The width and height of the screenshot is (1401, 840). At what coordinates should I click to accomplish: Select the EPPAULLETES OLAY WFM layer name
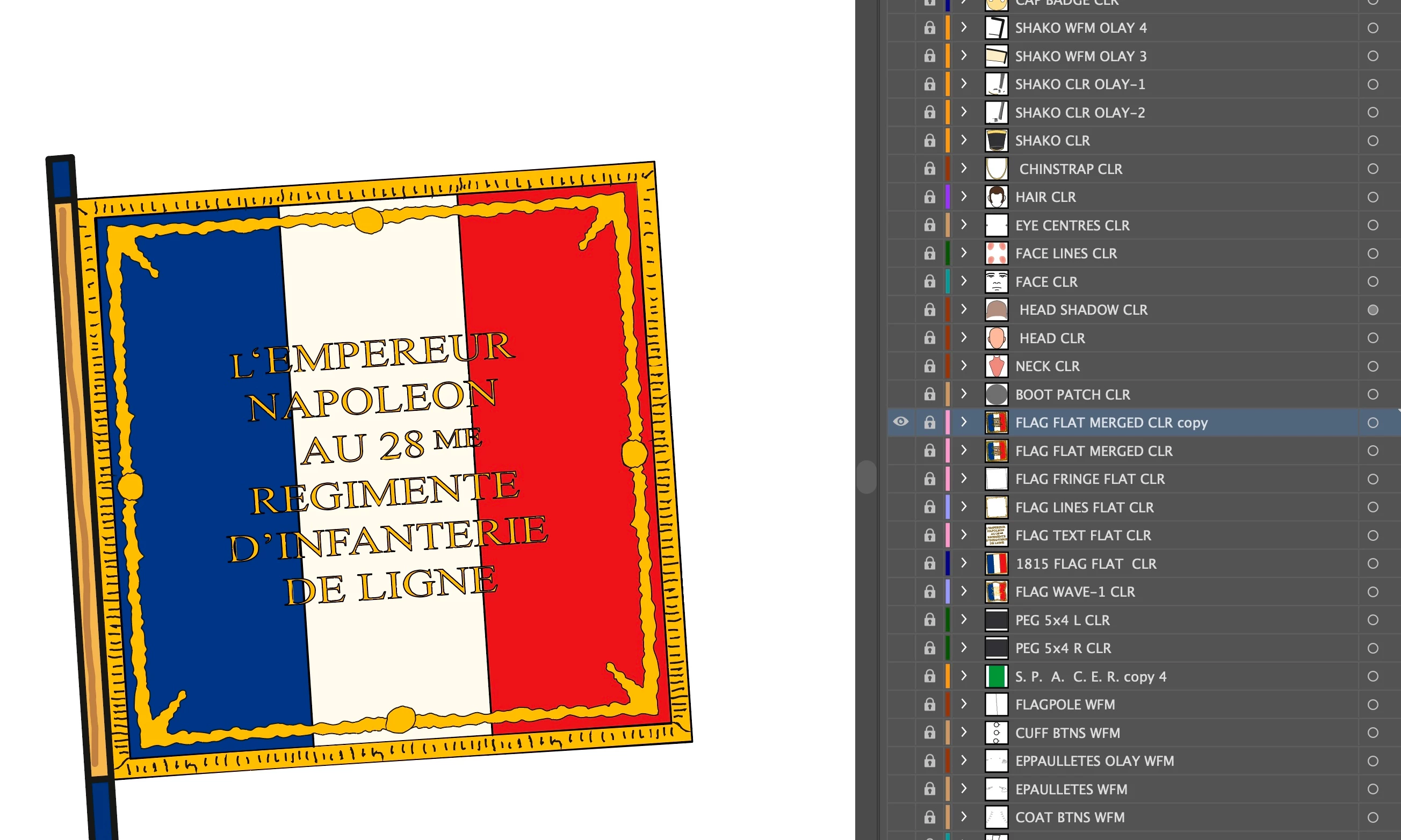coord(1094,762)
